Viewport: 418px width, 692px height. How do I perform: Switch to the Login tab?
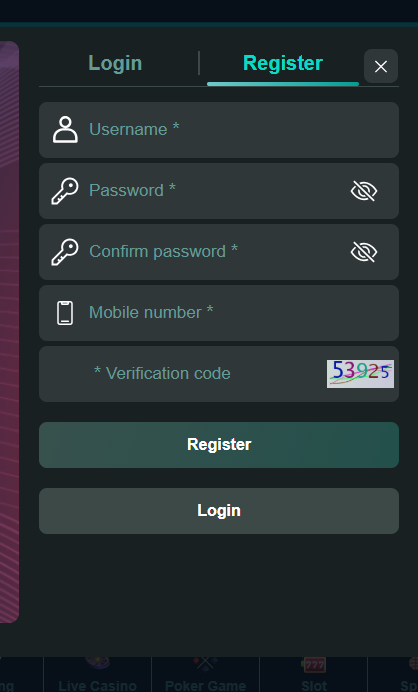tap(115, 63)
